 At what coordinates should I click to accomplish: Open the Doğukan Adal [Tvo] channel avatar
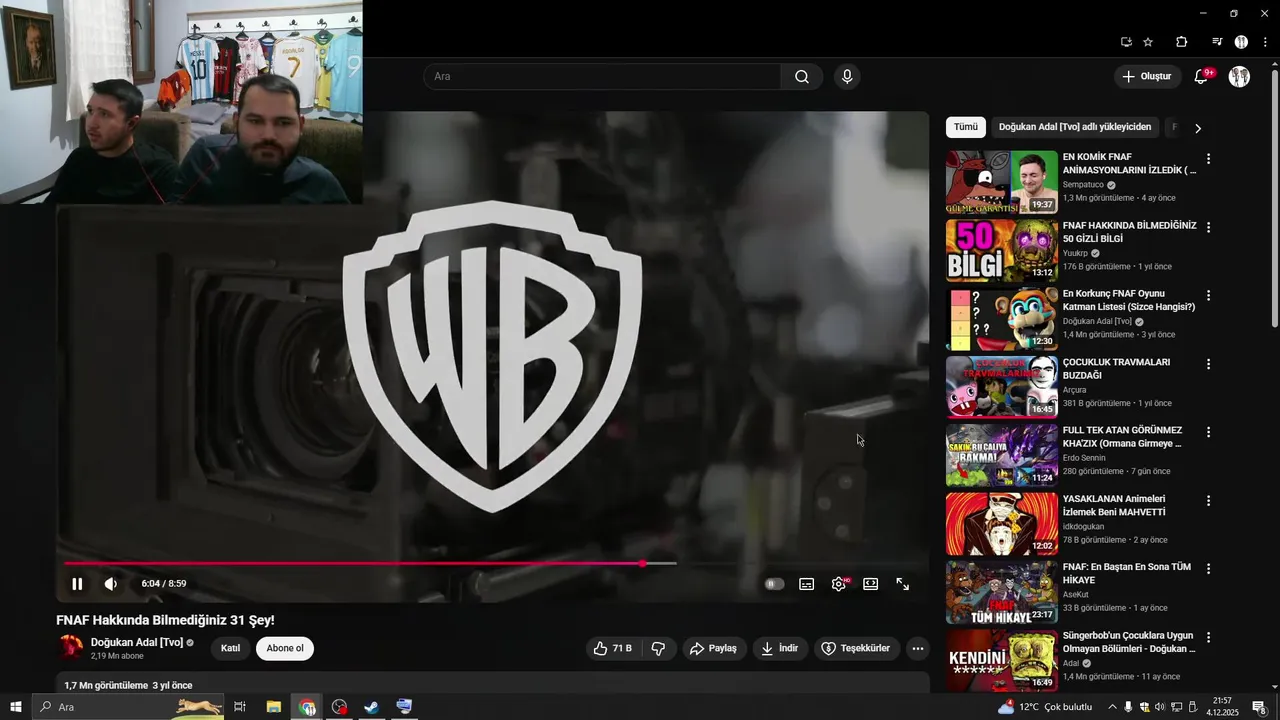click(x=71, y=647)
